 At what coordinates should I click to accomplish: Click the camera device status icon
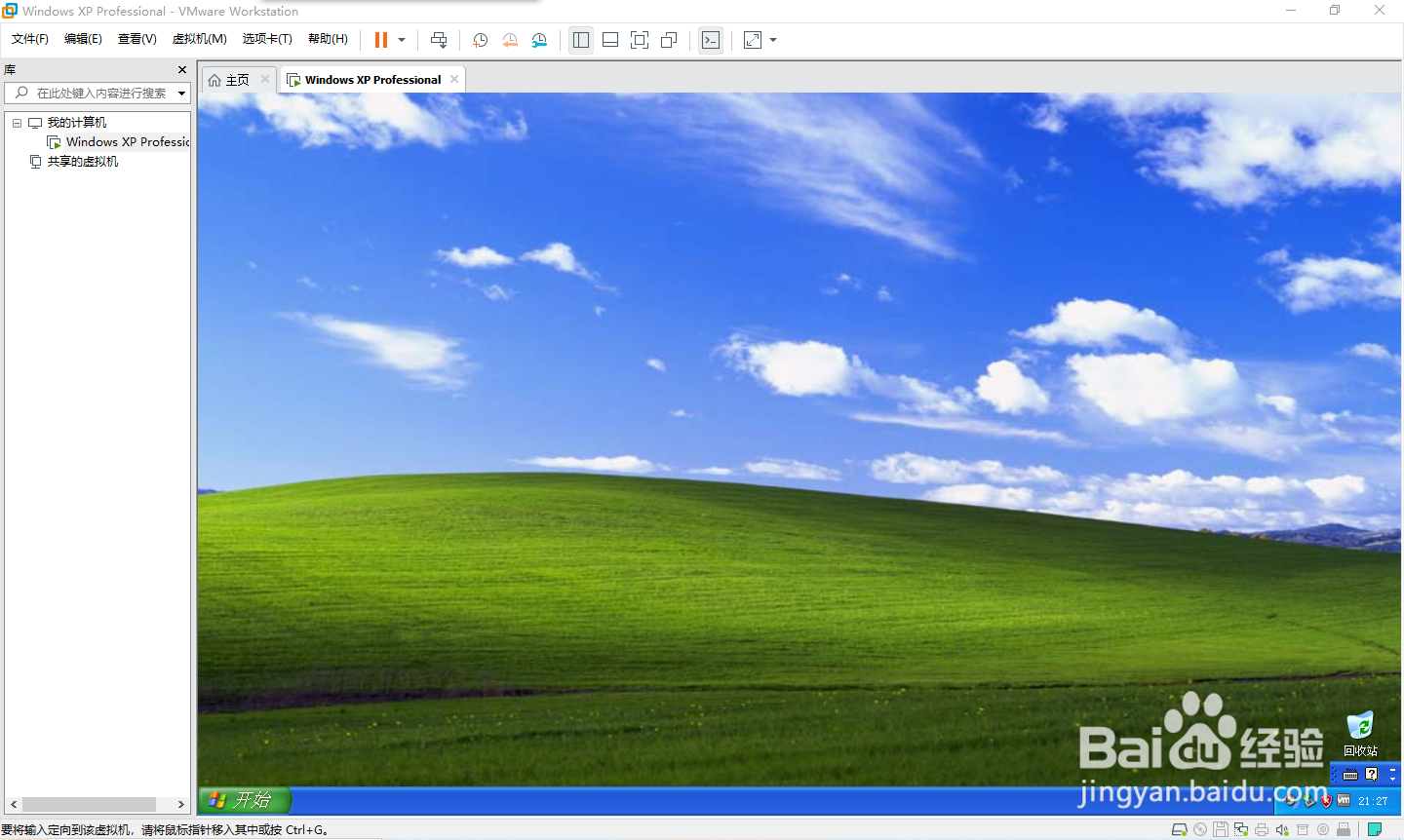(1323, 829)
